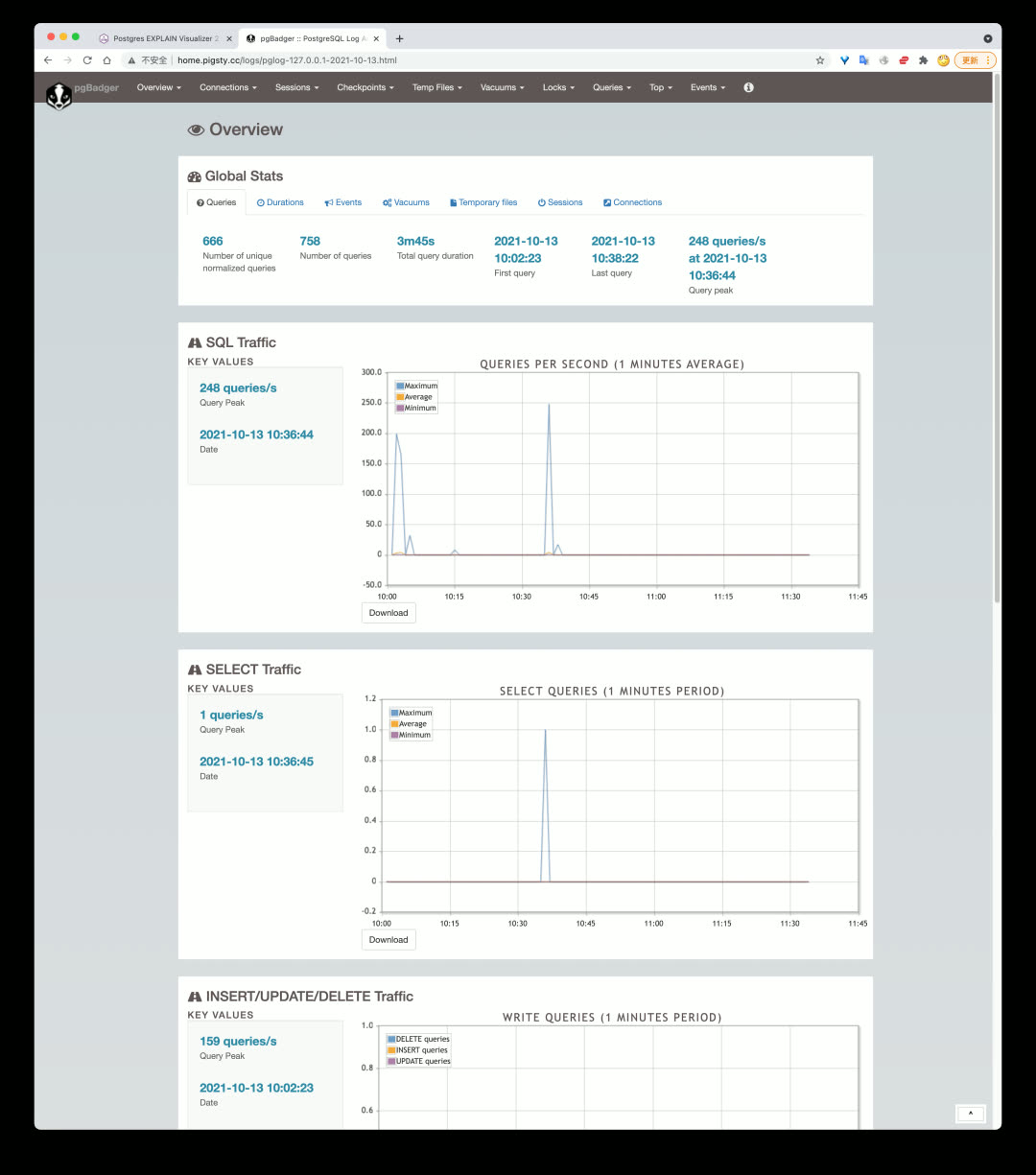
Task: Click the browser address bar URL
Action: tap(288, 60)
